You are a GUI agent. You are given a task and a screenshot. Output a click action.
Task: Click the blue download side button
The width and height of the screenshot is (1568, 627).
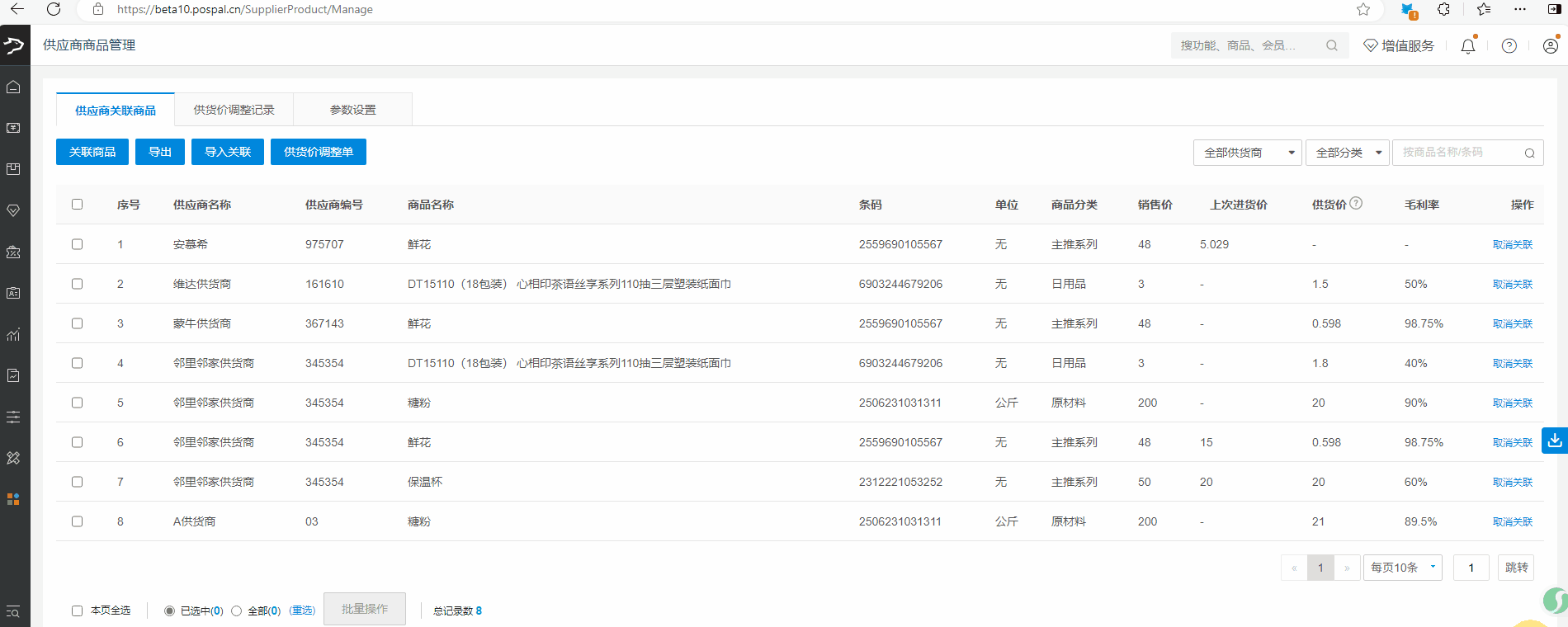(1555, 441)
